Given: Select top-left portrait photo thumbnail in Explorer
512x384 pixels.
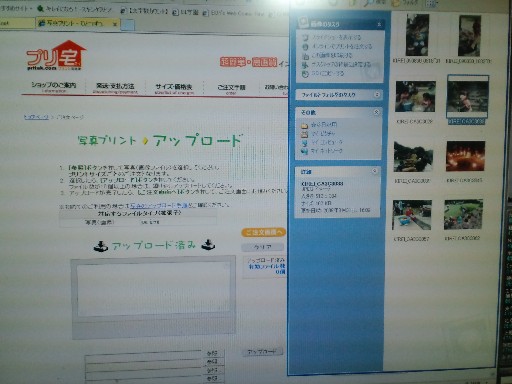Looking at the screenshot, I should coord(417,35).
